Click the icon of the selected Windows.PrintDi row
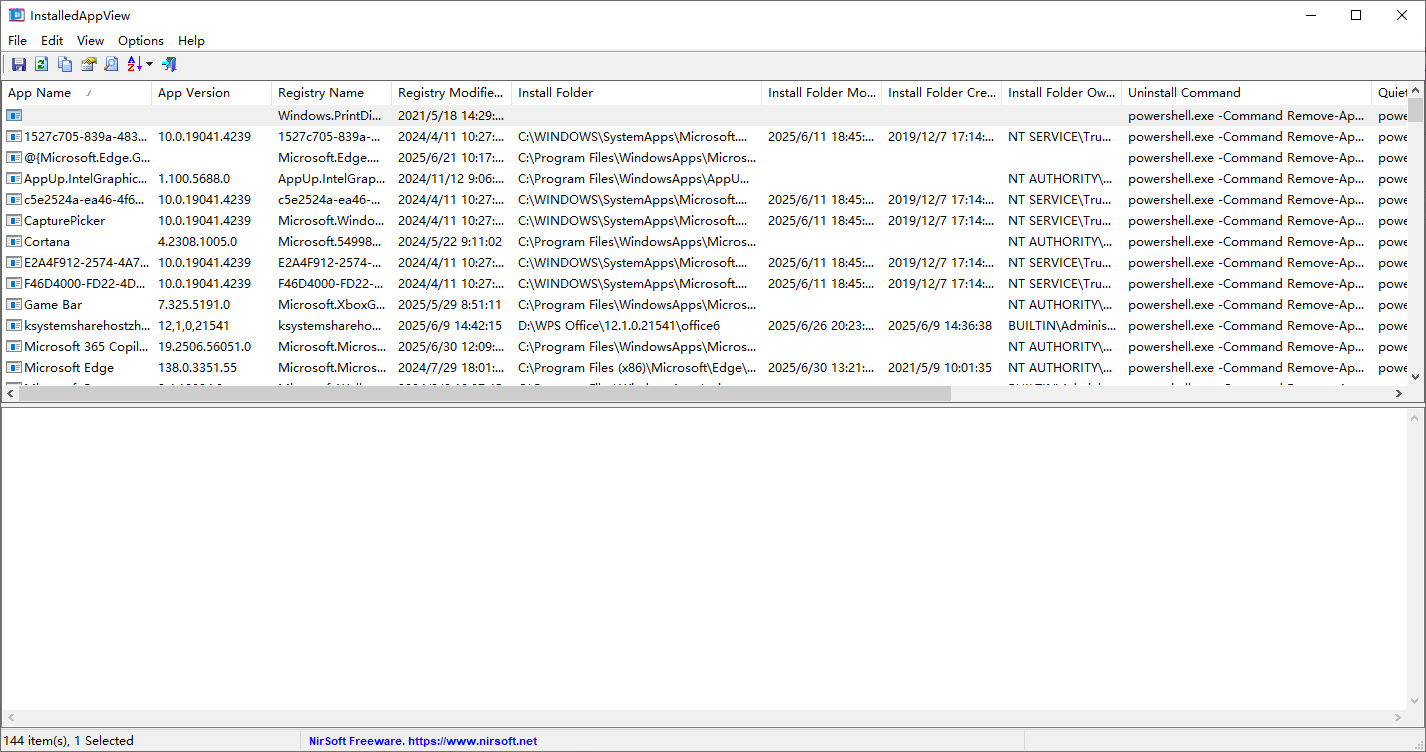 tap(14, 116)
